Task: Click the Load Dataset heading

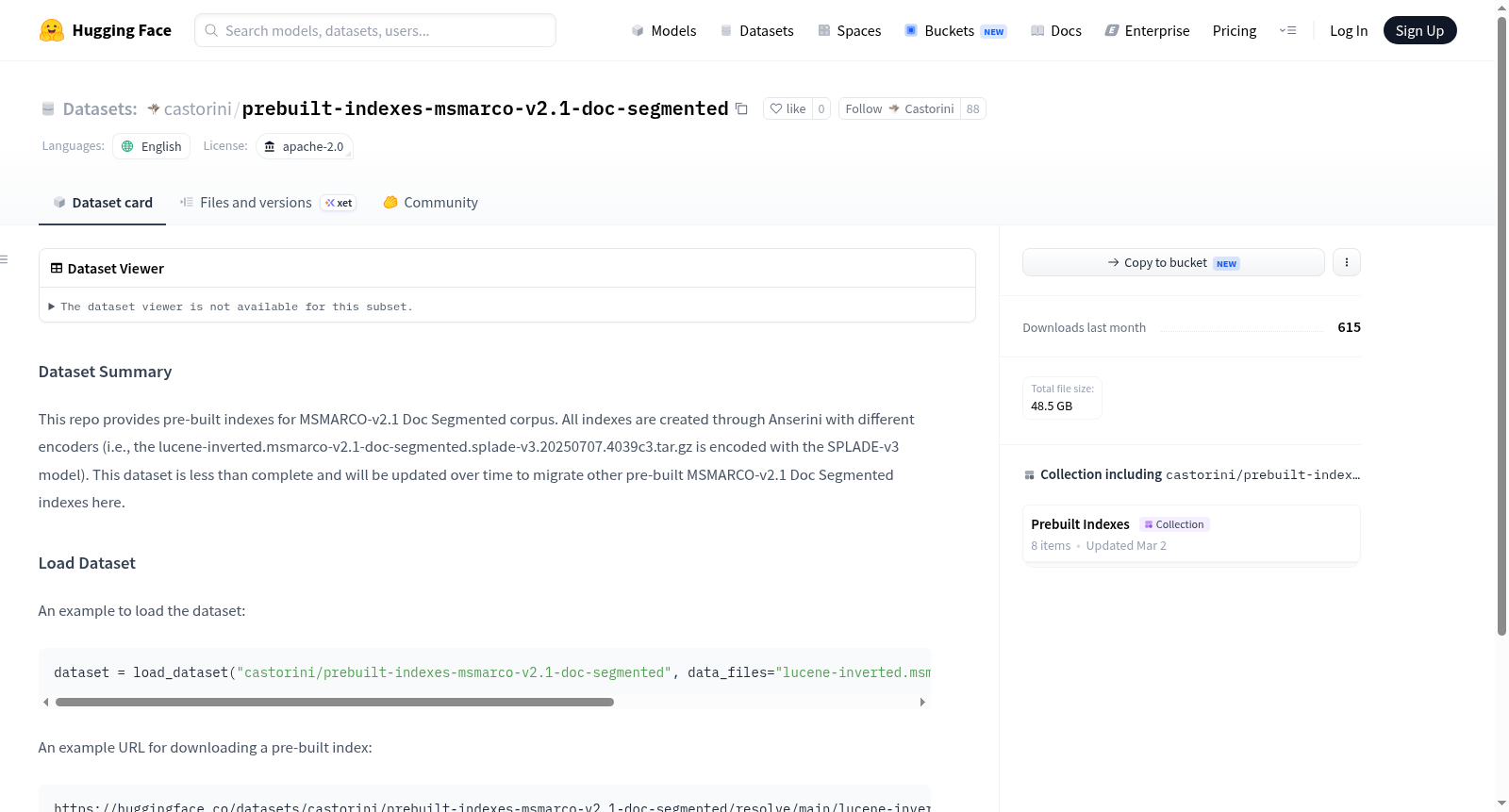Action: tap(87, 563)
